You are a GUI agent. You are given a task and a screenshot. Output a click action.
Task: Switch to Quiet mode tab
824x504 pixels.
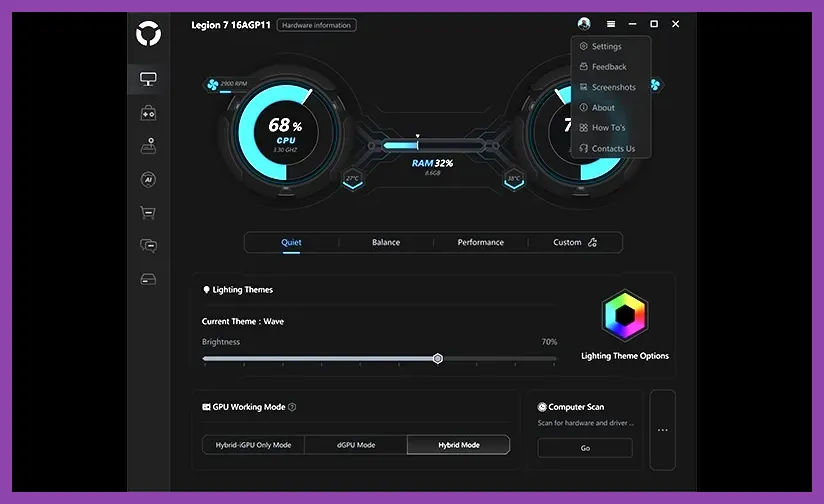click(291, 242)
